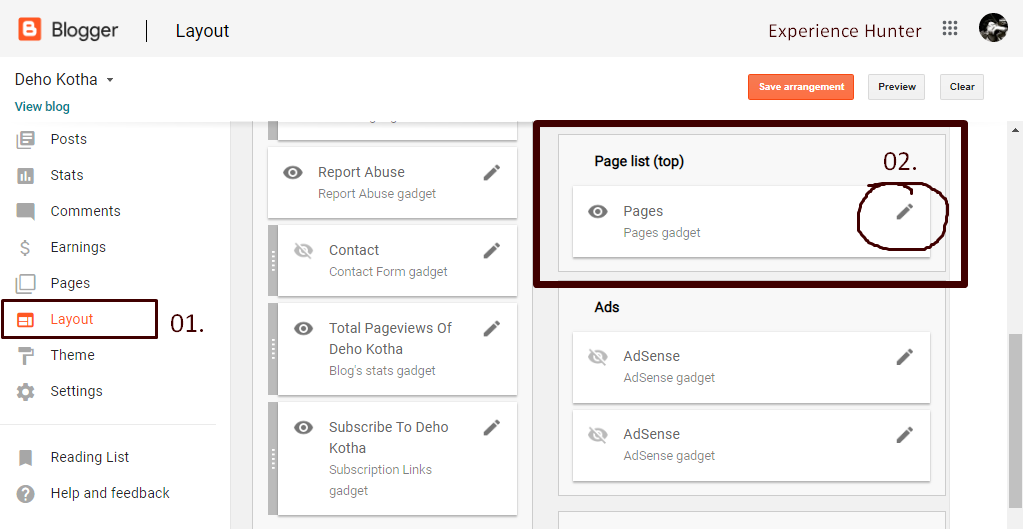Show the first hidden AdSense gadget

tap(598, 356)
